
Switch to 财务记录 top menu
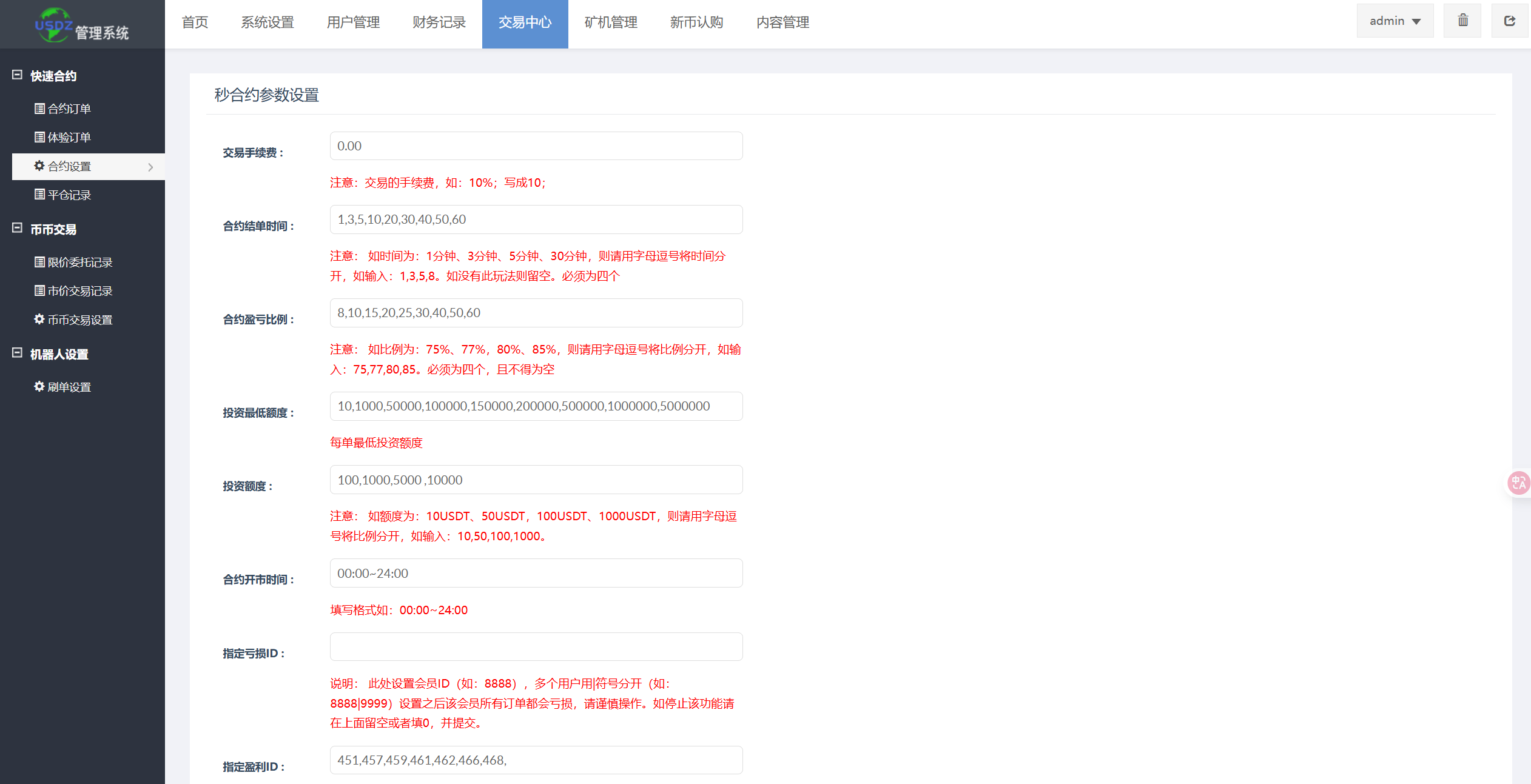point(439,22)
